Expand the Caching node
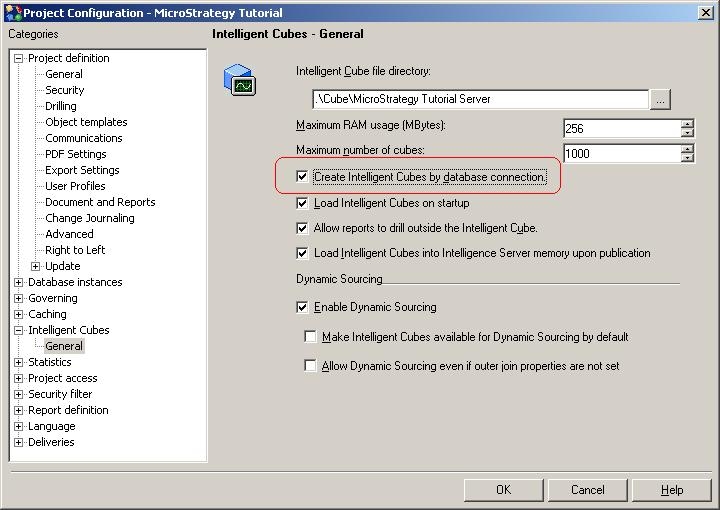Viewport: 720px width, 510px height. pos(18,314)
